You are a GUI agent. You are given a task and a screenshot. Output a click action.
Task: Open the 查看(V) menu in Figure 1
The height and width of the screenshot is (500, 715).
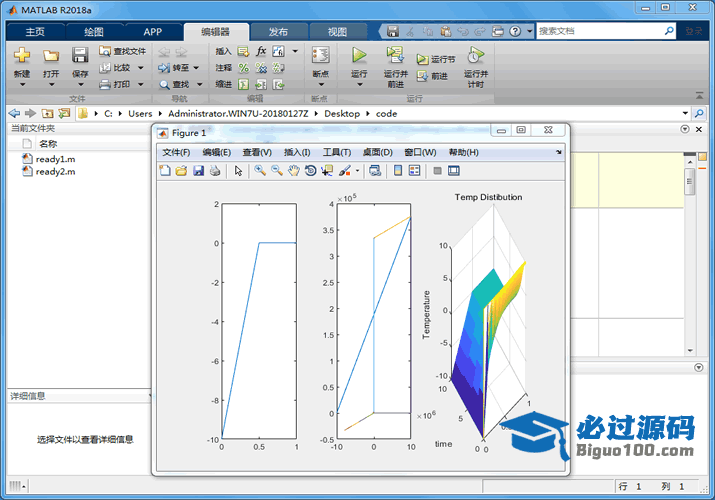click(257, 152)
